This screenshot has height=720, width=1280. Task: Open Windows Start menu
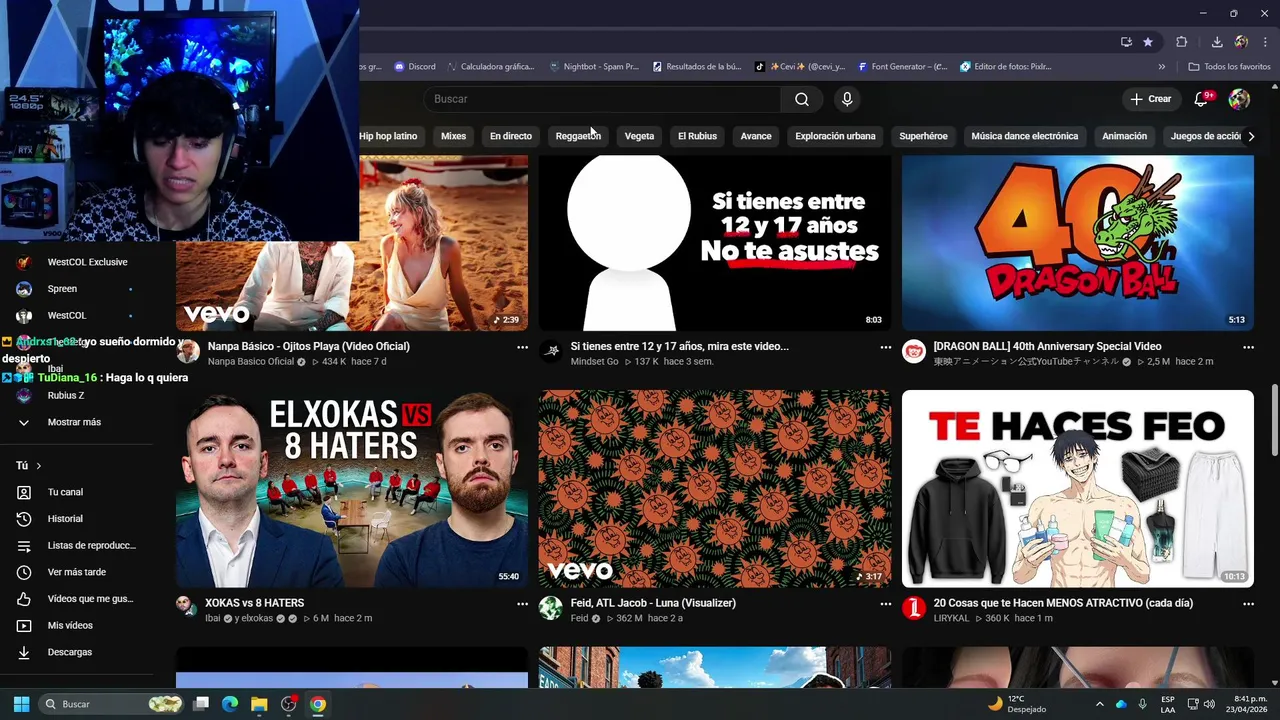21,704
